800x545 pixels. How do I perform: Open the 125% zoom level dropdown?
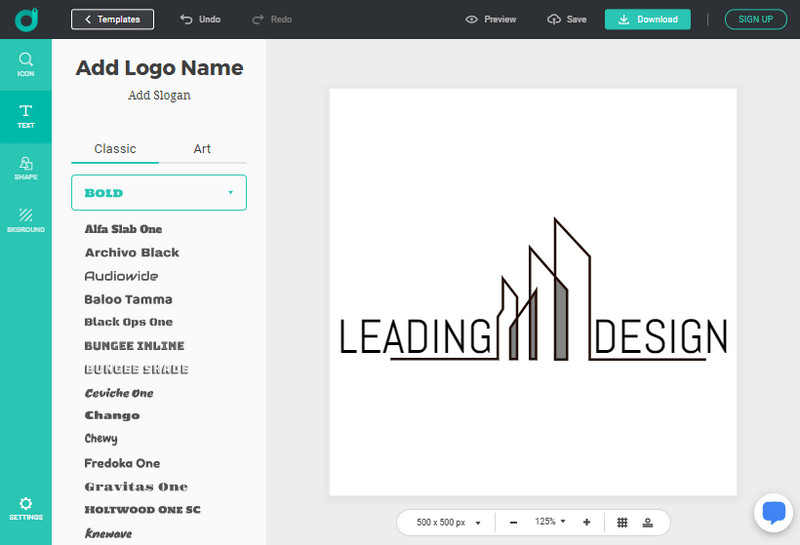[549, 522]
